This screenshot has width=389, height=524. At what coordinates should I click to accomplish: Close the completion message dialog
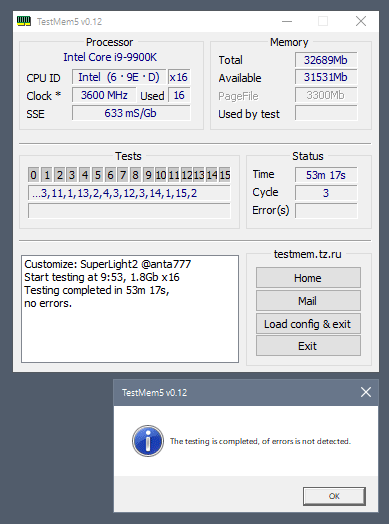tap(366, 392)
